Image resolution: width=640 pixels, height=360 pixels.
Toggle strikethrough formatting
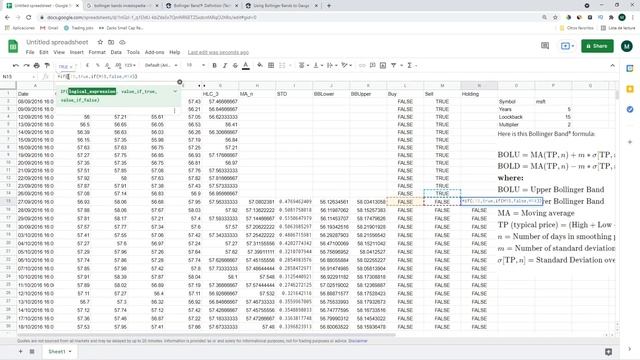[x=235, y=65]
